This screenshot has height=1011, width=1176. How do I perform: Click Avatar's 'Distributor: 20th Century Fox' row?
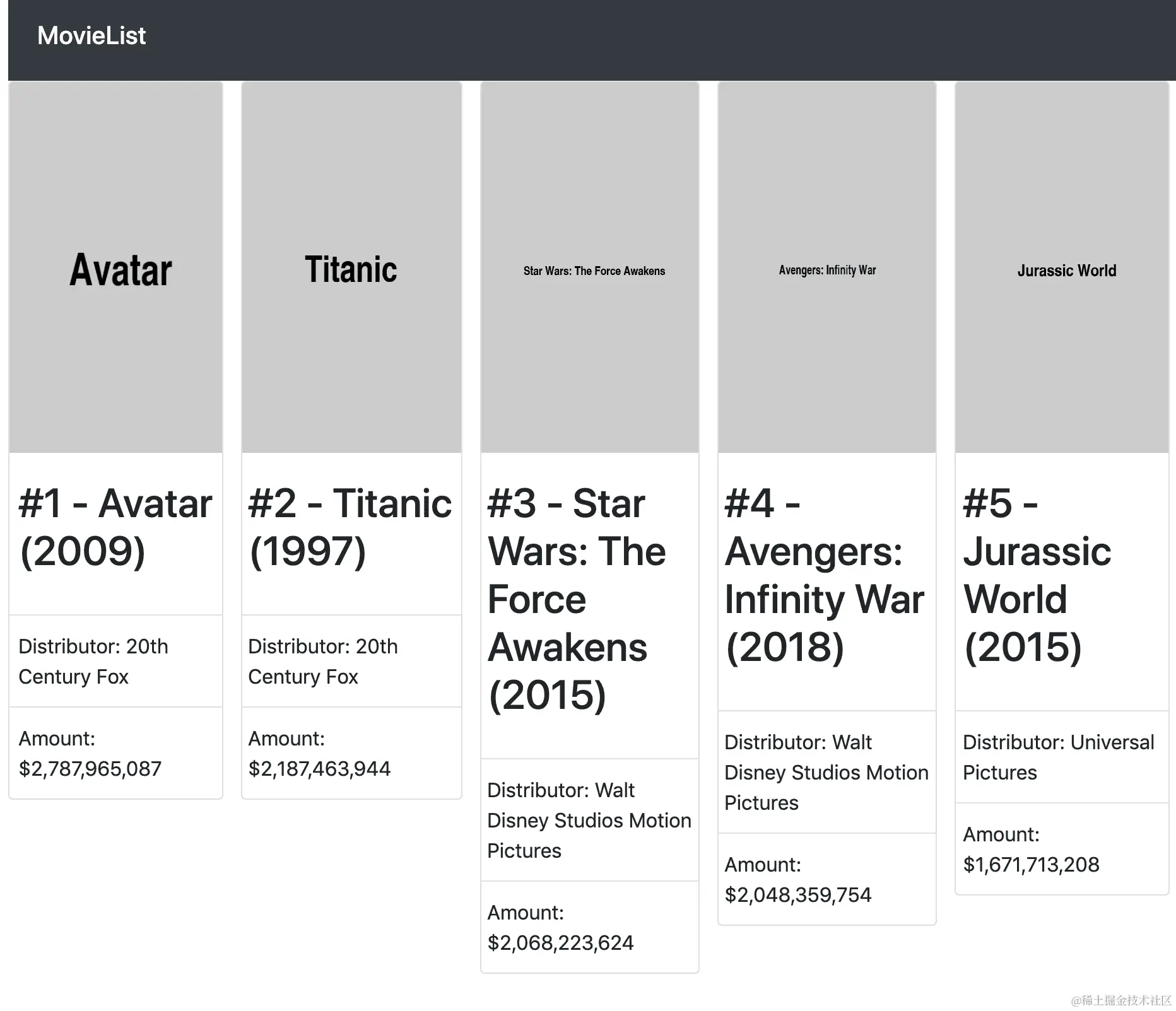point(115,661)
